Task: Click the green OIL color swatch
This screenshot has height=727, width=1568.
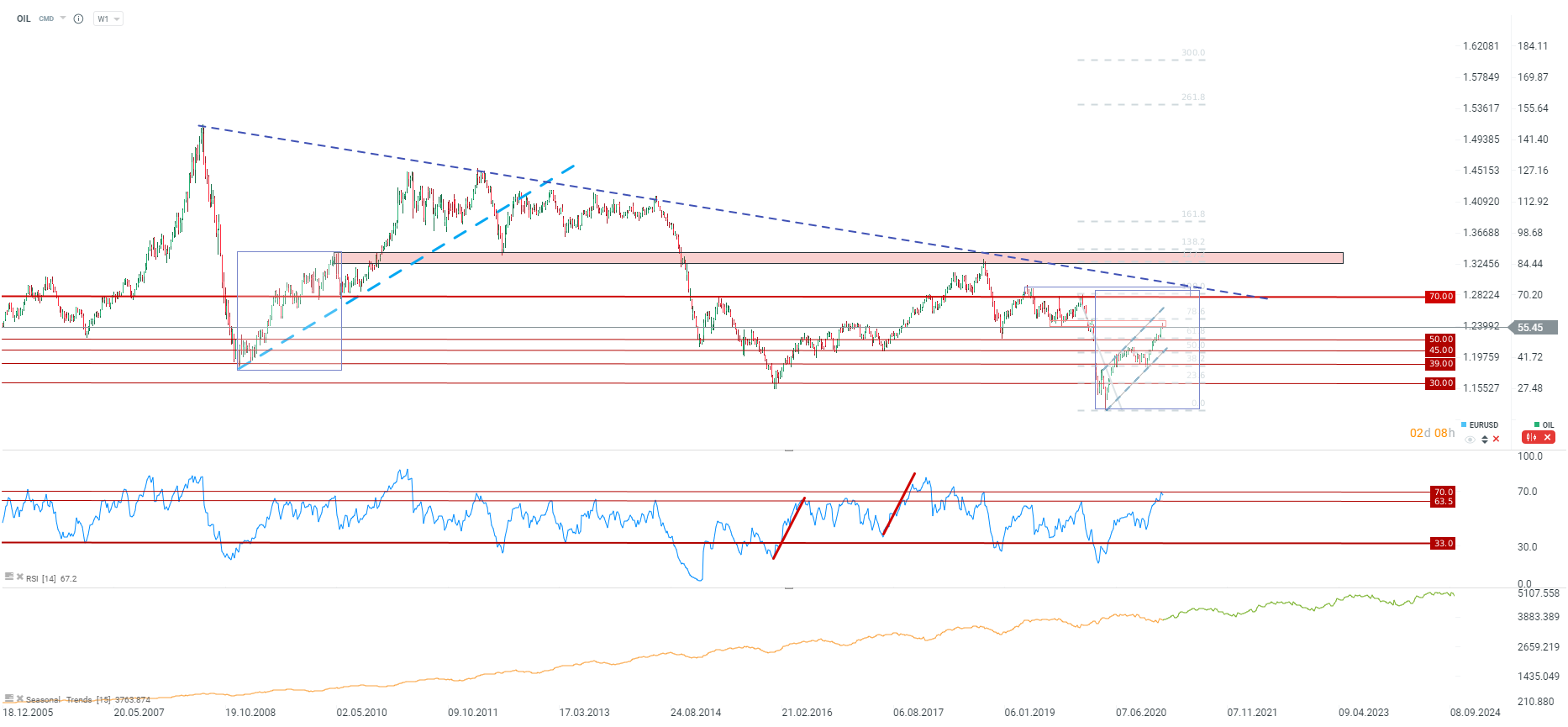Action: (x=1537, y=425)
